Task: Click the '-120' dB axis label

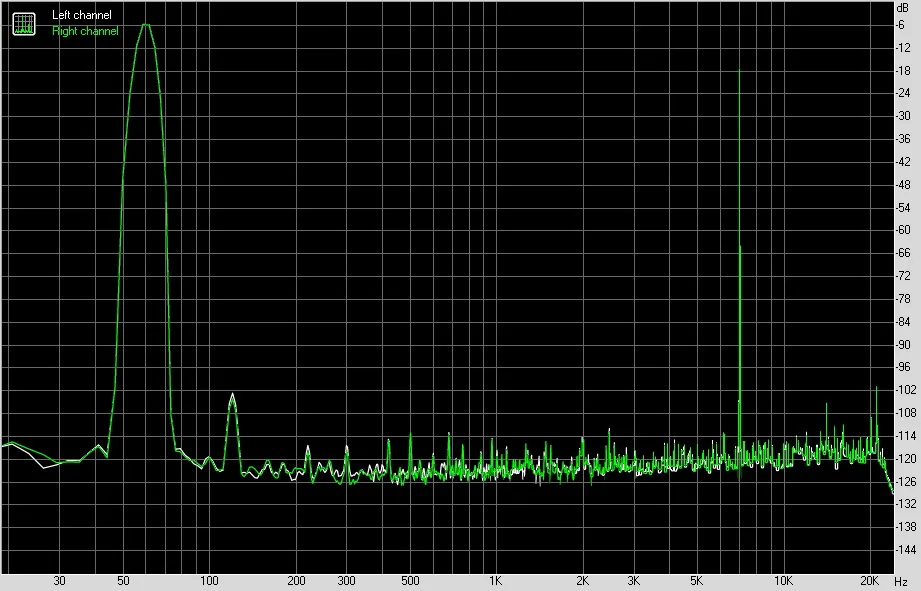Action: 906,458
